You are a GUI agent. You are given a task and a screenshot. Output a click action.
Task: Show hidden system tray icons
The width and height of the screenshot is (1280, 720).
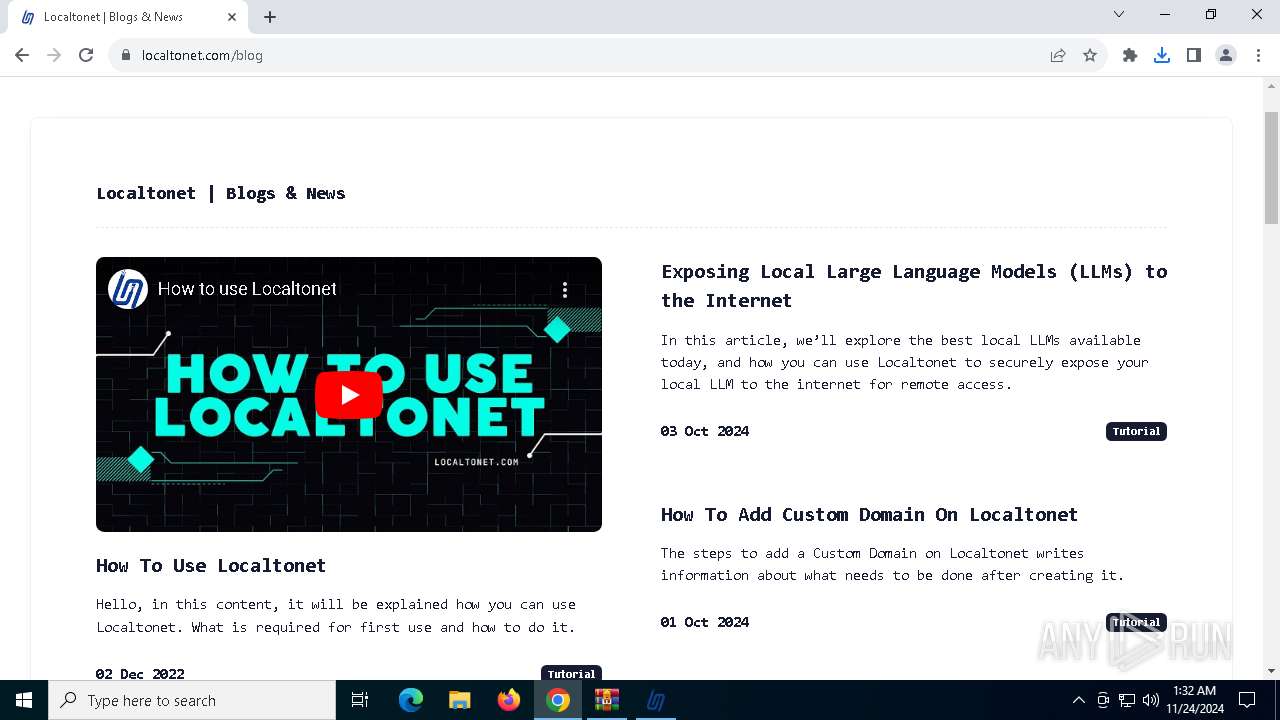1078,700
